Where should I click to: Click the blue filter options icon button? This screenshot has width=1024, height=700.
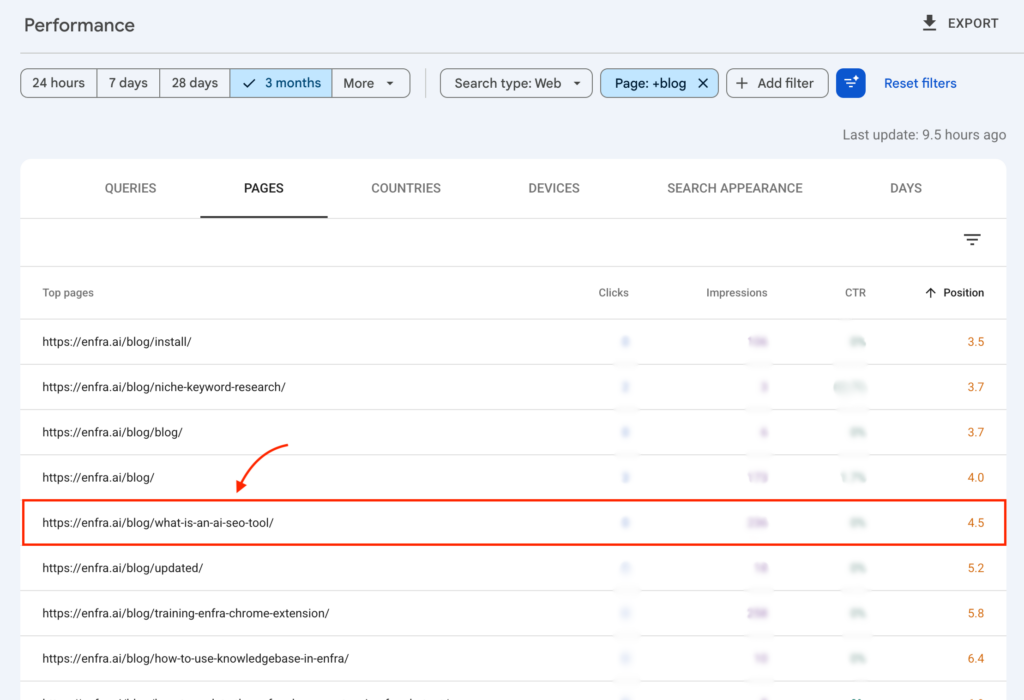[850, 83]
